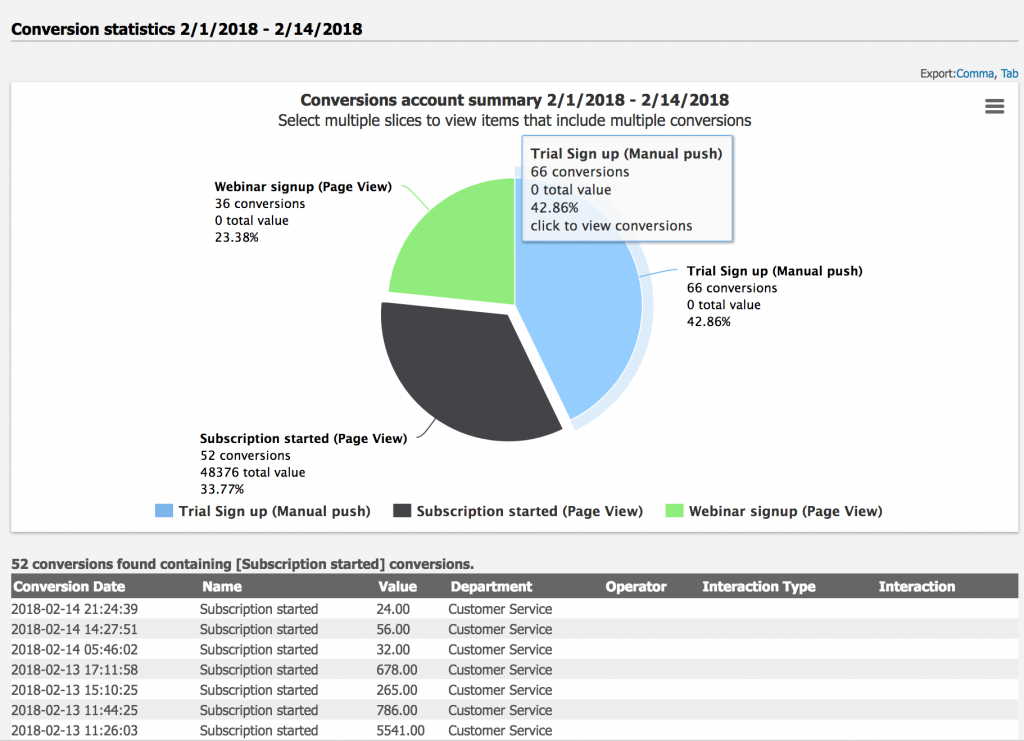Sort table by Interaction Type header
1024x741 pixels.
click(758, 587)
